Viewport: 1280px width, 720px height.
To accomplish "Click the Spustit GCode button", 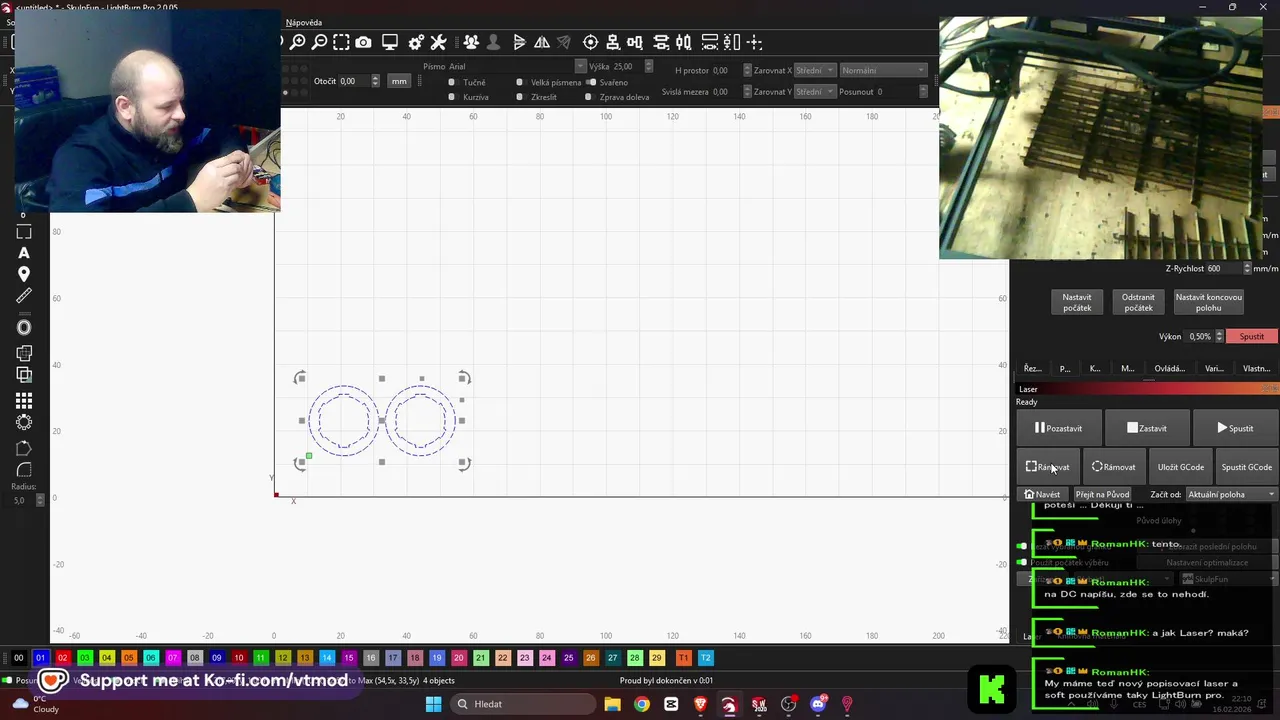I will coord(1247,467).
